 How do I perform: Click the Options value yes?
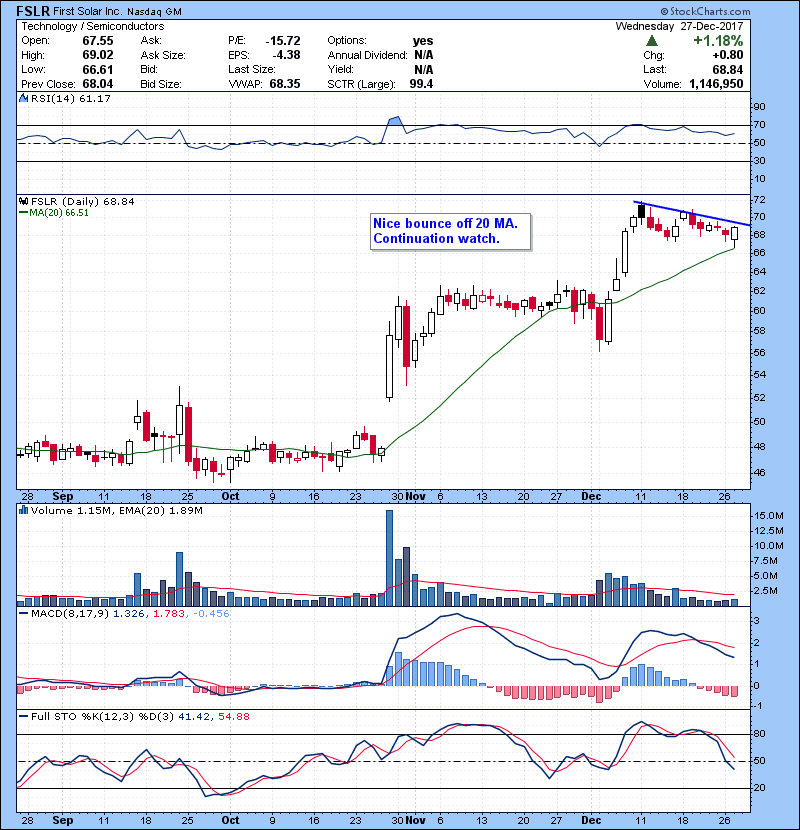coord(423,41)
